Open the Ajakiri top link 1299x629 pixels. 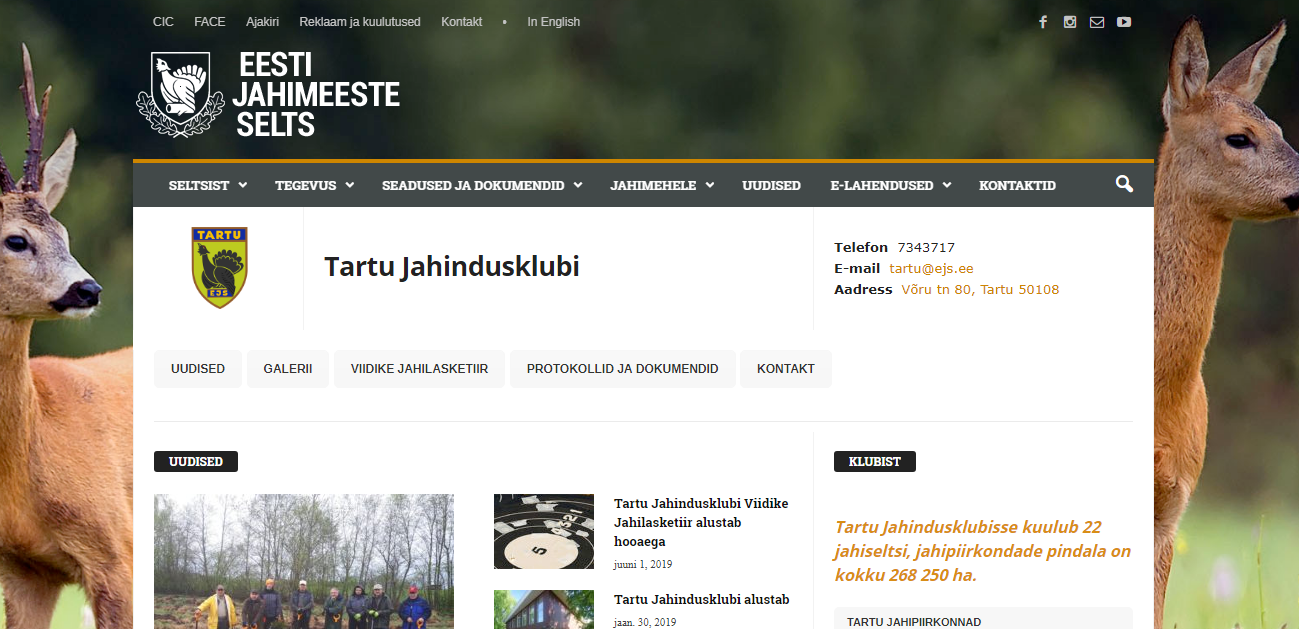click(x=262, y=22)
